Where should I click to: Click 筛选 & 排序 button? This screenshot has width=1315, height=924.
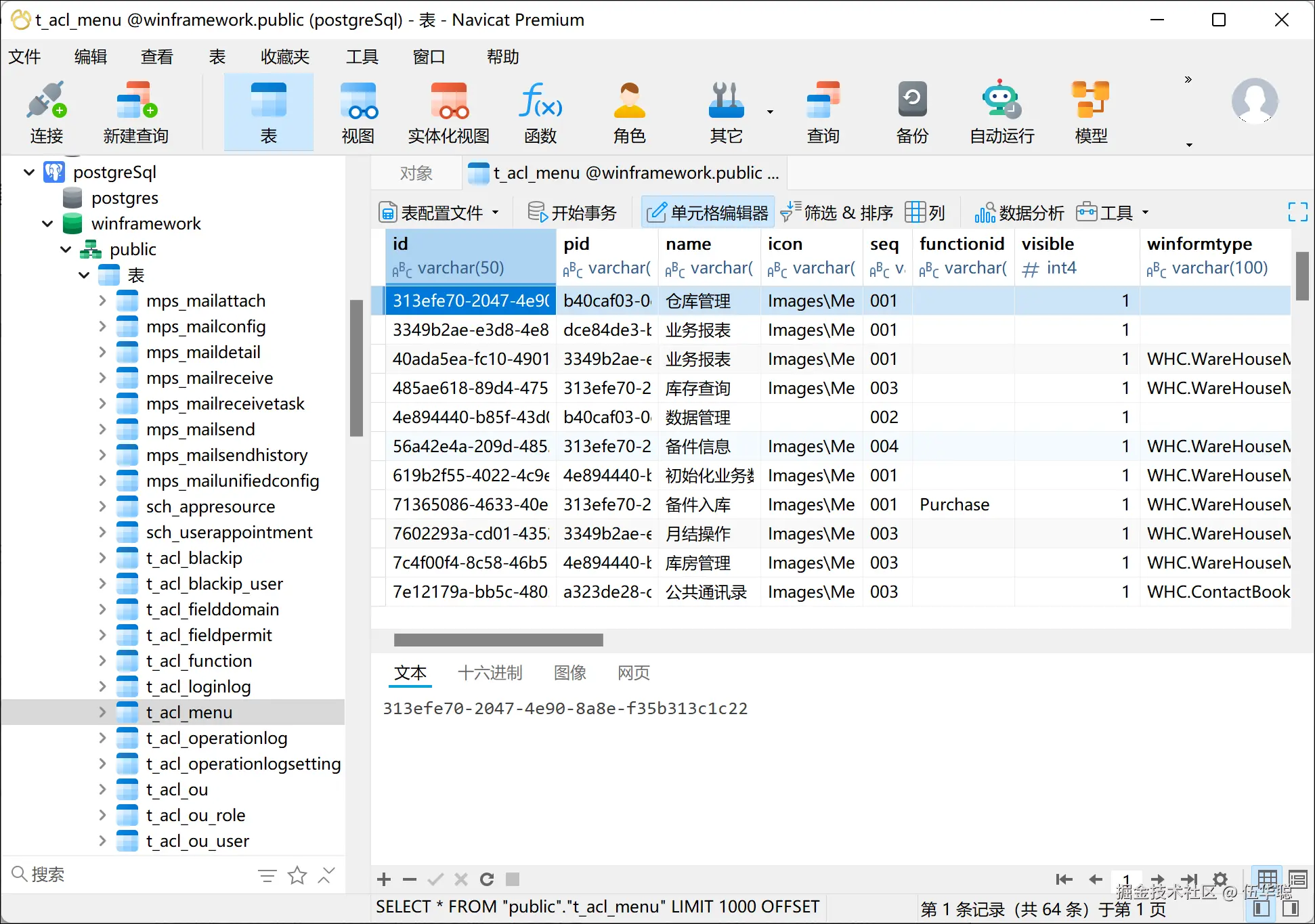tap(837, 213)
